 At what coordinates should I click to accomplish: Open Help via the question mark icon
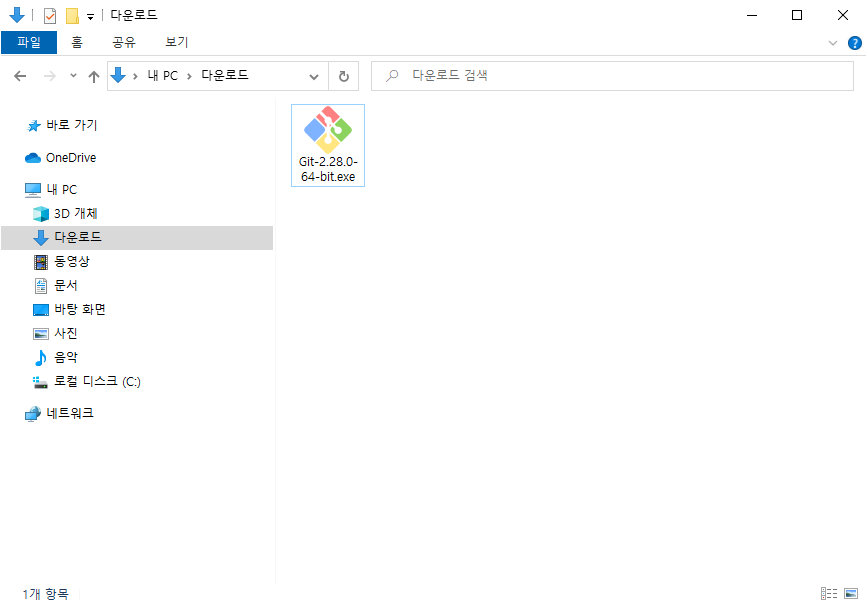[x=854, y=43]
